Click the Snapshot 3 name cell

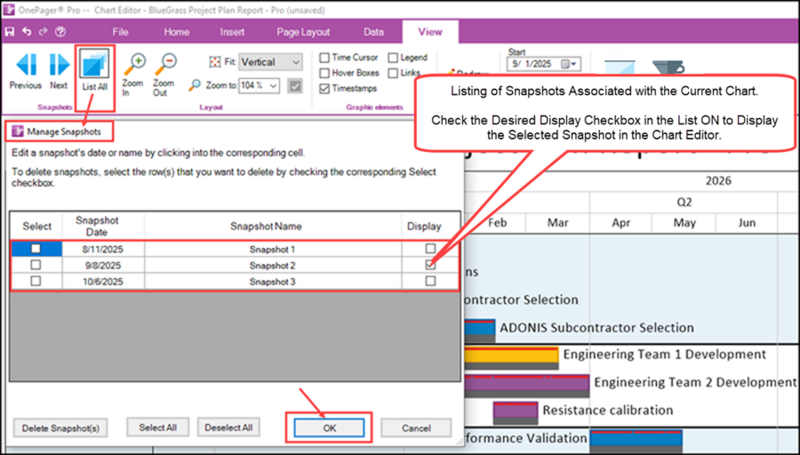tap(272, 282)
